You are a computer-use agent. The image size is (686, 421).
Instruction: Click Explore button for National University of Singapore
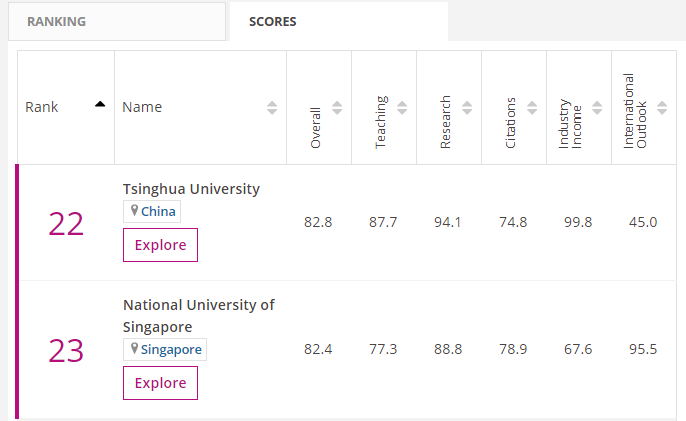coord(161,383)
